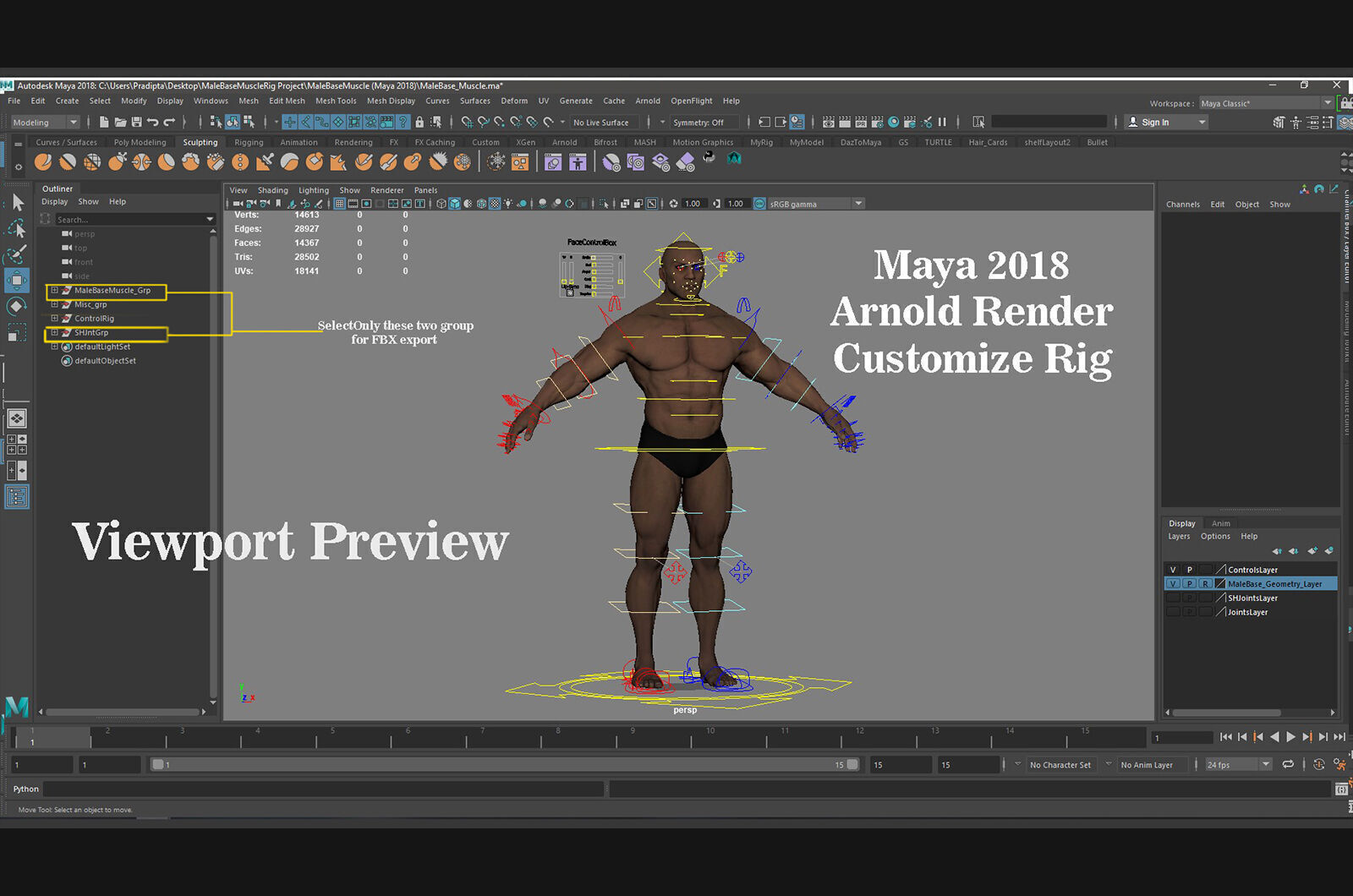Click the Outliner vertical scrollbar
Image resolution: width=1353 pixels, height=896 pixels.
(212, 465)
